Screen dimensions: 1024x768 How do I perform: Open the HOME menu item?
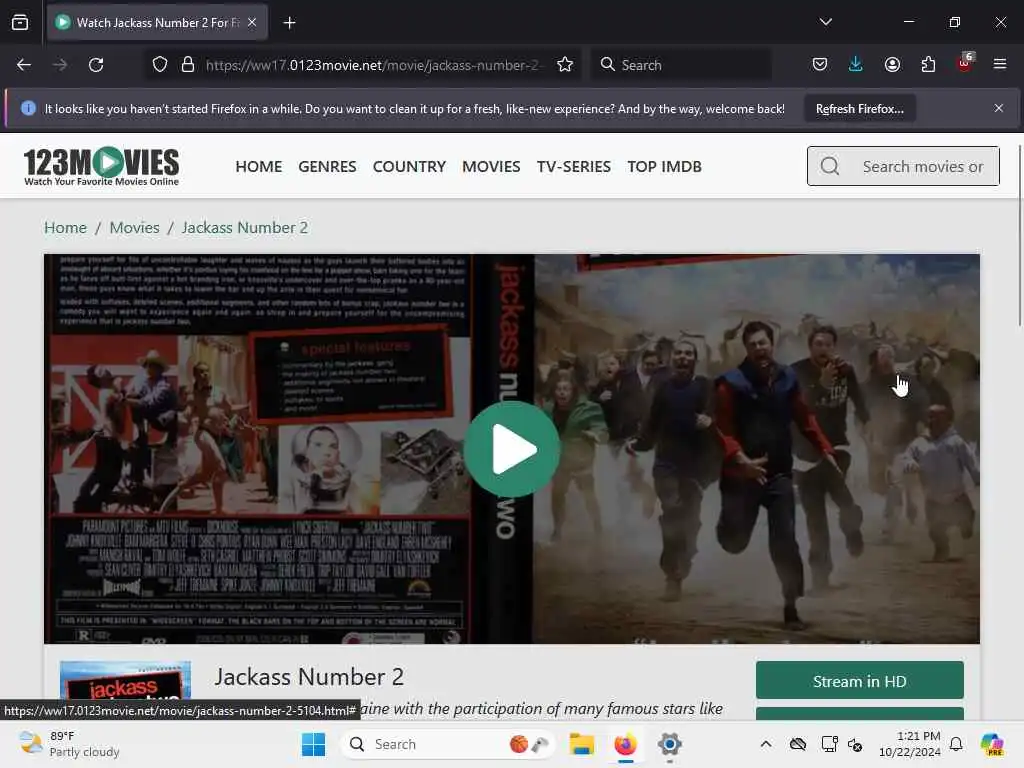point(259,167)
